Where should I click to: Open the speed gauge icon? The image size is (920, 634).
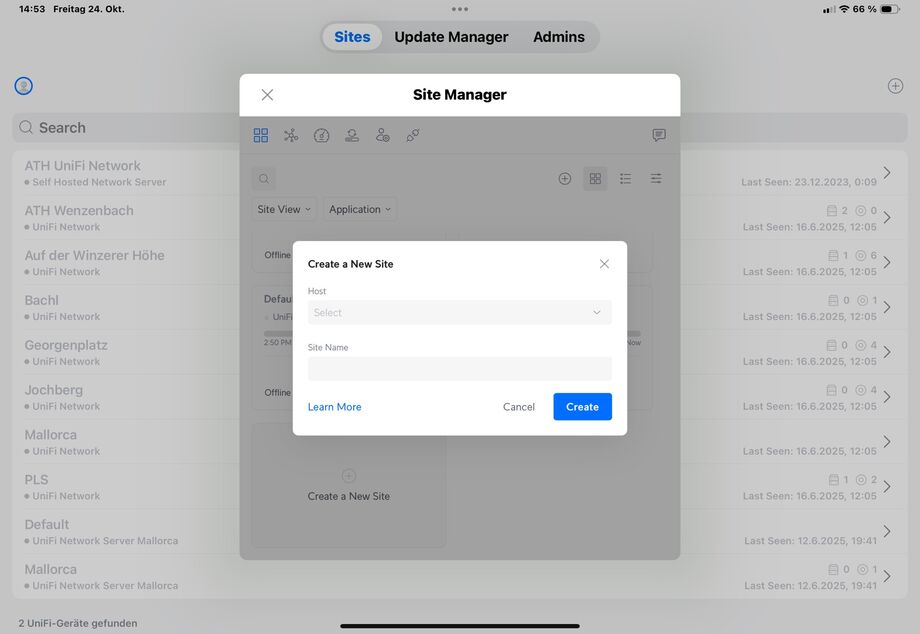click(321, 135)
